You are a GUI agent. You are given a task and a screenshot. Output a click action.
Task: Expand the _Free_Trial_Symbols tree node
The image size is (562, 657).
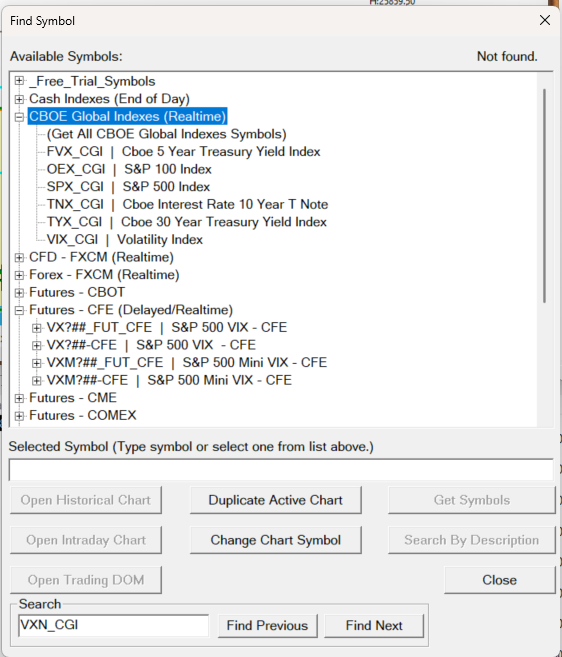tap(19, 81)
